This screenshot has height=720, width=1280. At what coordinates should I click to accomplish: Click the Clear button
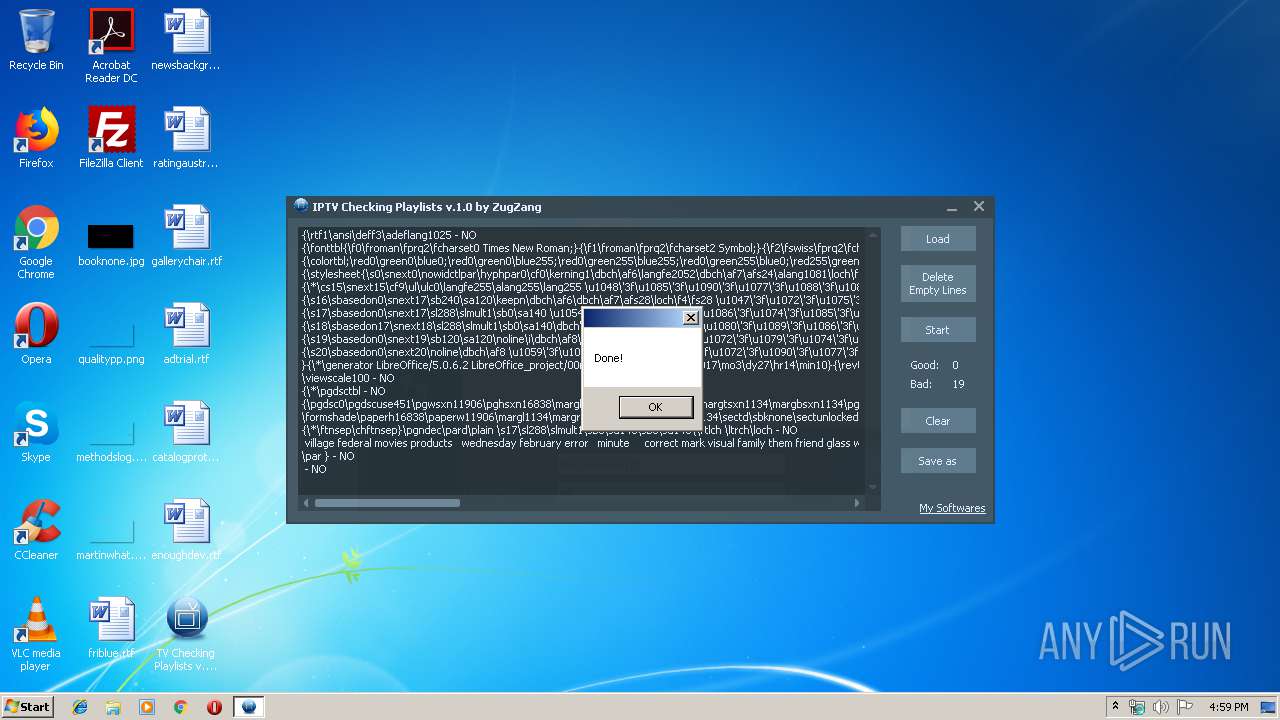tap(937, 421)
